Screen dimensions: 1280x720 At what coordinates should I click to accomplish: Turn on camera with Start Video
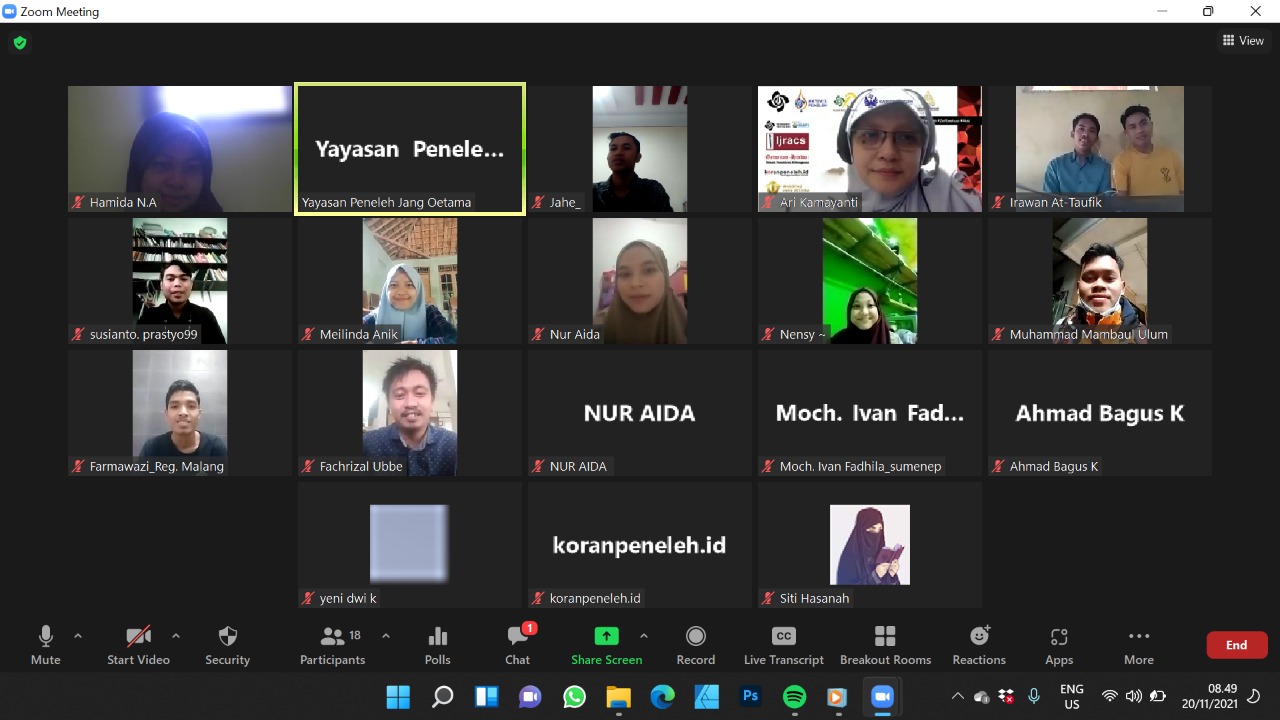coord(138,645)
